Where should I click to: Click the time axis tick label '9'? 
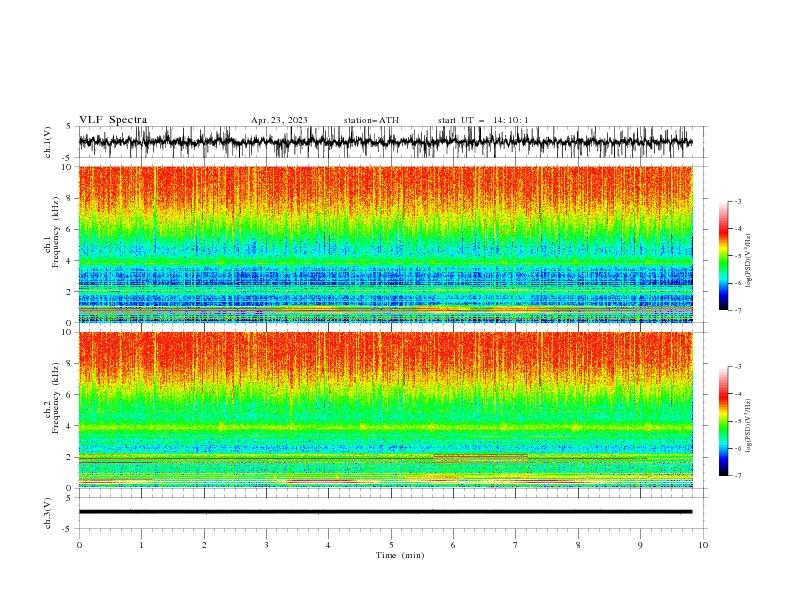[x=640, y=545]
